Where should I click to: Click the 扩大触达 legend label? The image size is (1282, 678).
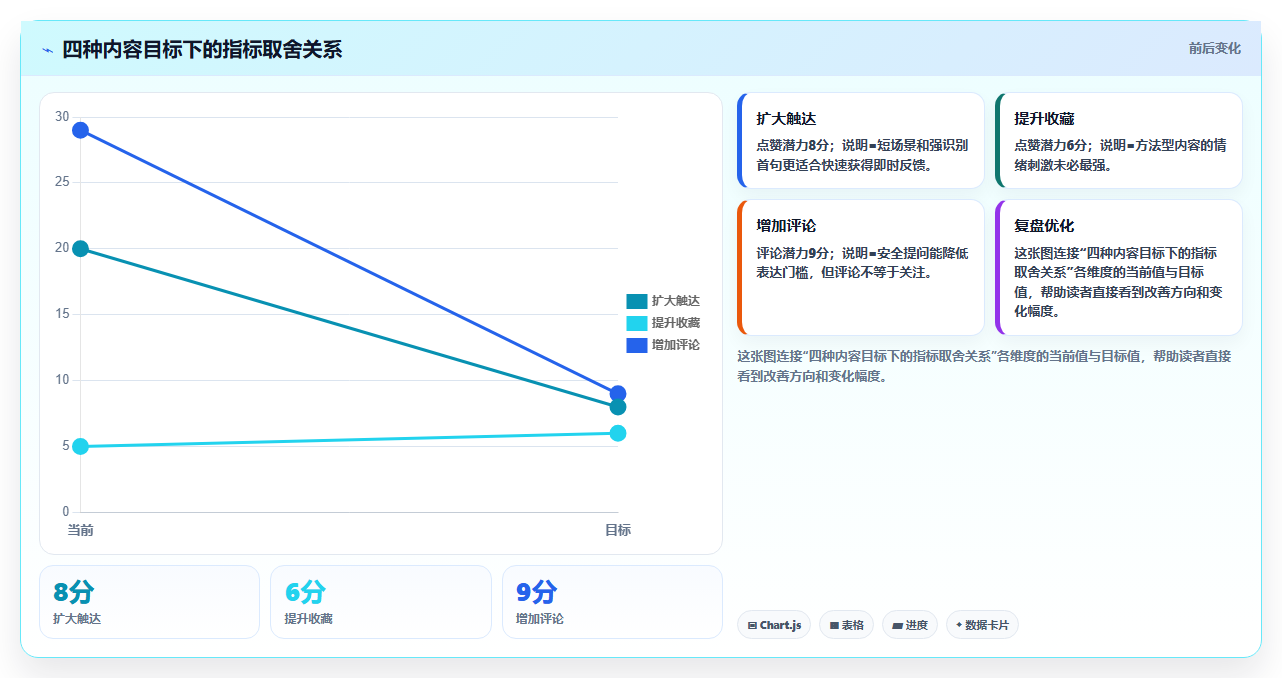click(676, 301)
